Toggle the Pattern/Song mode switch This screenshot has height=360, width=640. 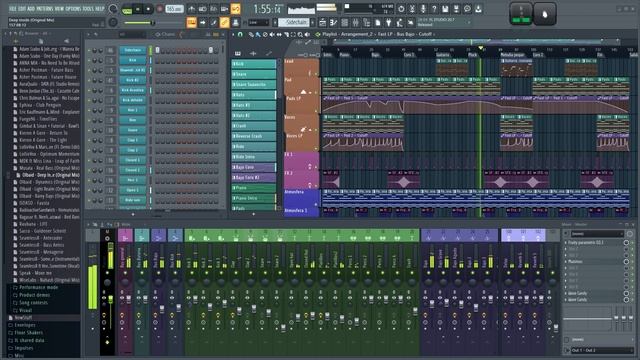[x=127, y=10]
